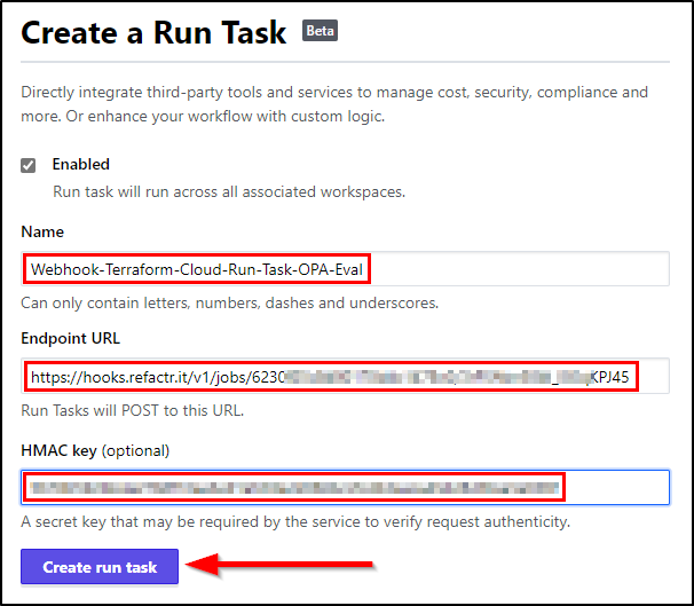Click the HMAC key (optional) label
694x606 pixels.
click(95, 450)
